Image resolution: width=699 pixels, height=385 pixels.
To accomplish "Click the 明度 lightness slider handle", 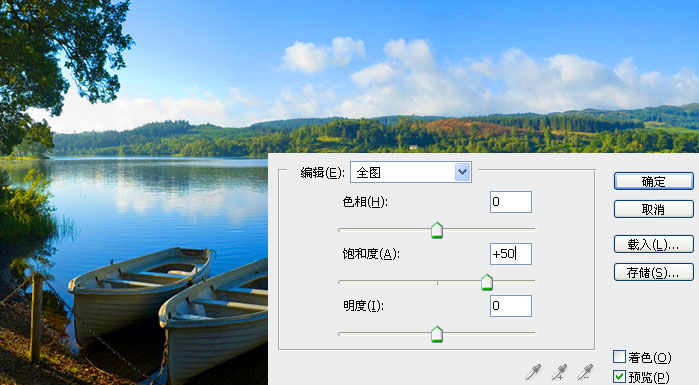I will [x=437, y=334].
